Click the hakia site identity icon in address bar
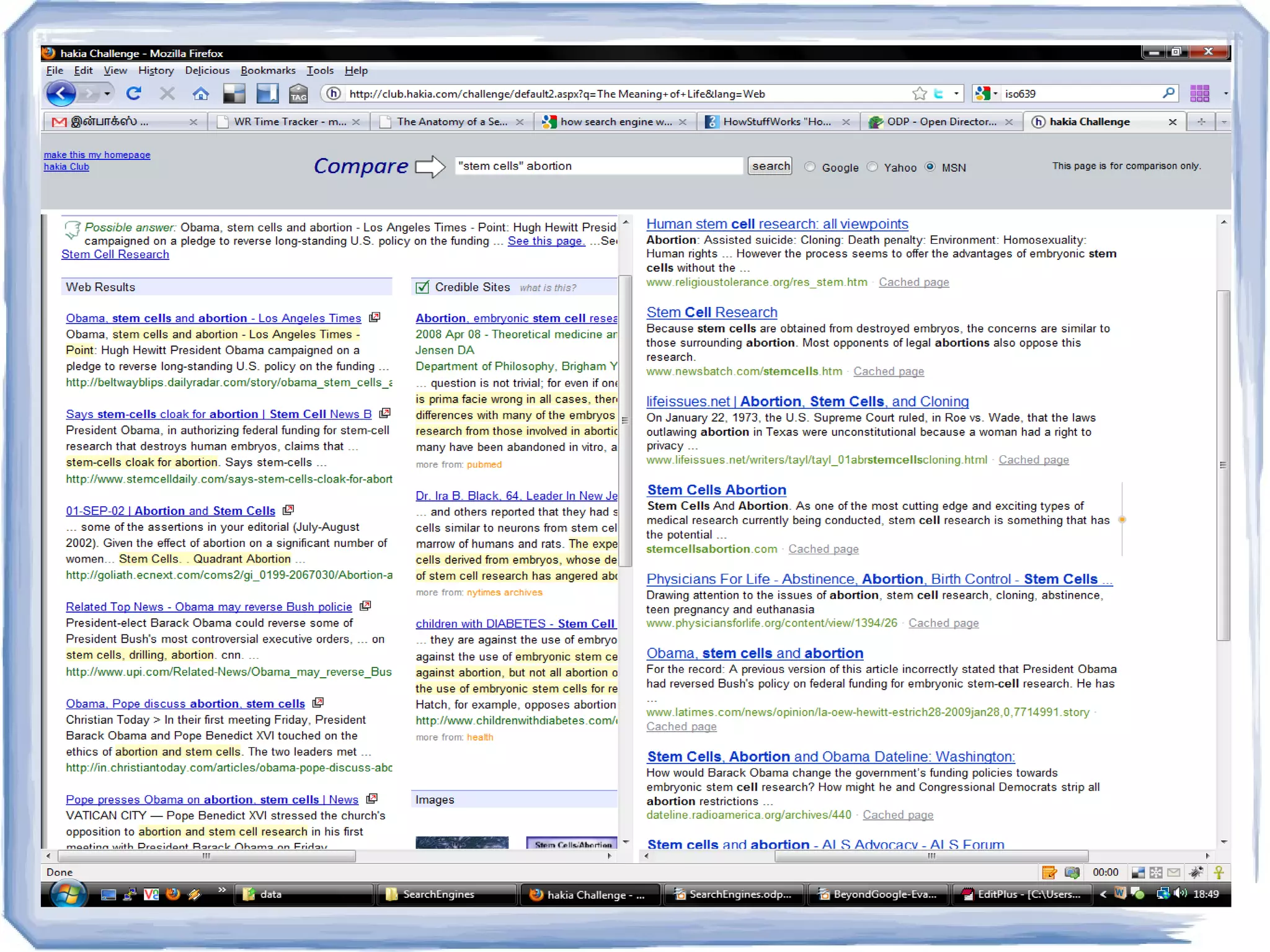Viewport: 1270px width, 952px height. (x=334, y=94)
